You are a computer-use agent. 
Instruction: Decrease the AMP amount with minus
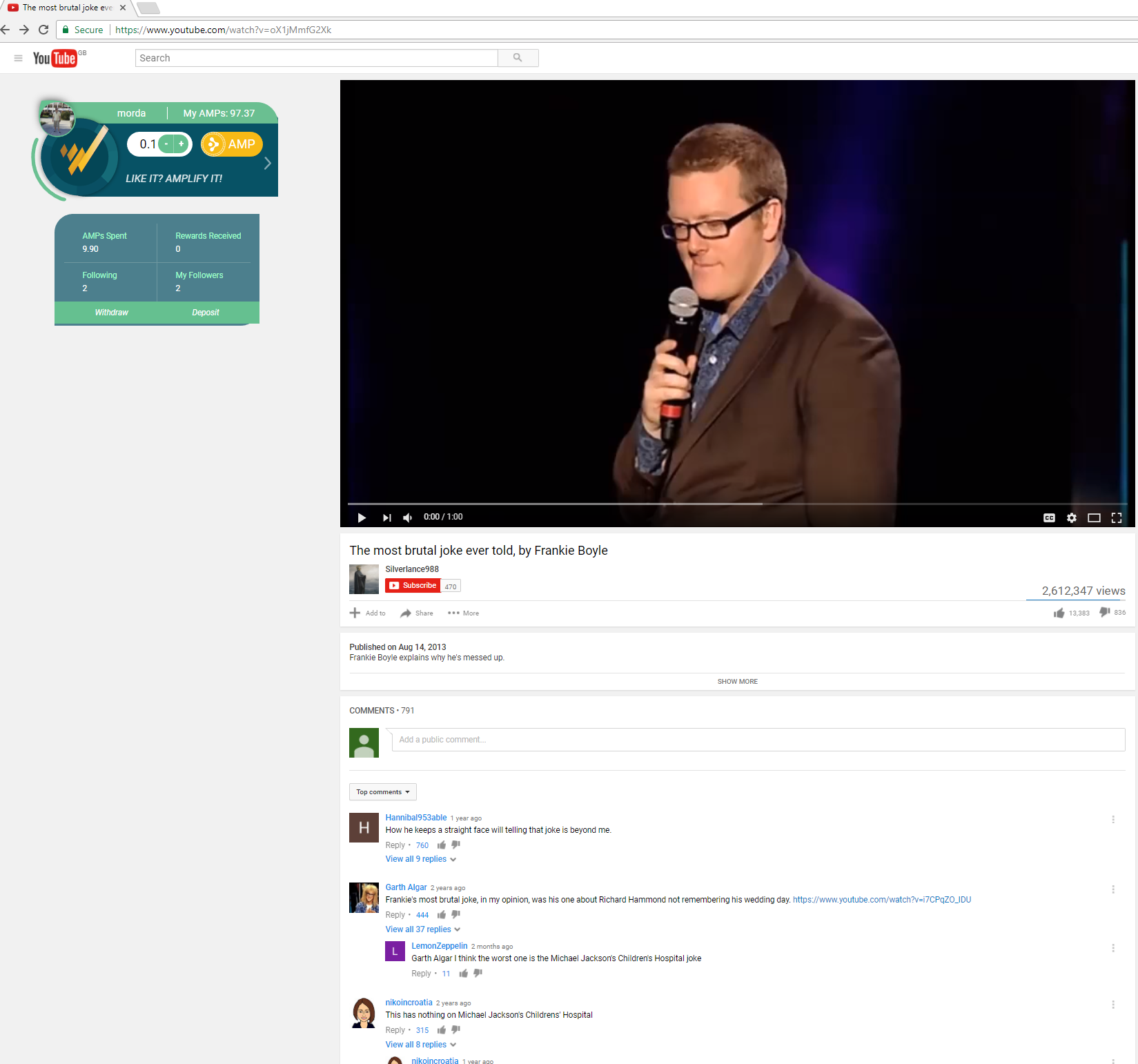[x=166, y=144]
